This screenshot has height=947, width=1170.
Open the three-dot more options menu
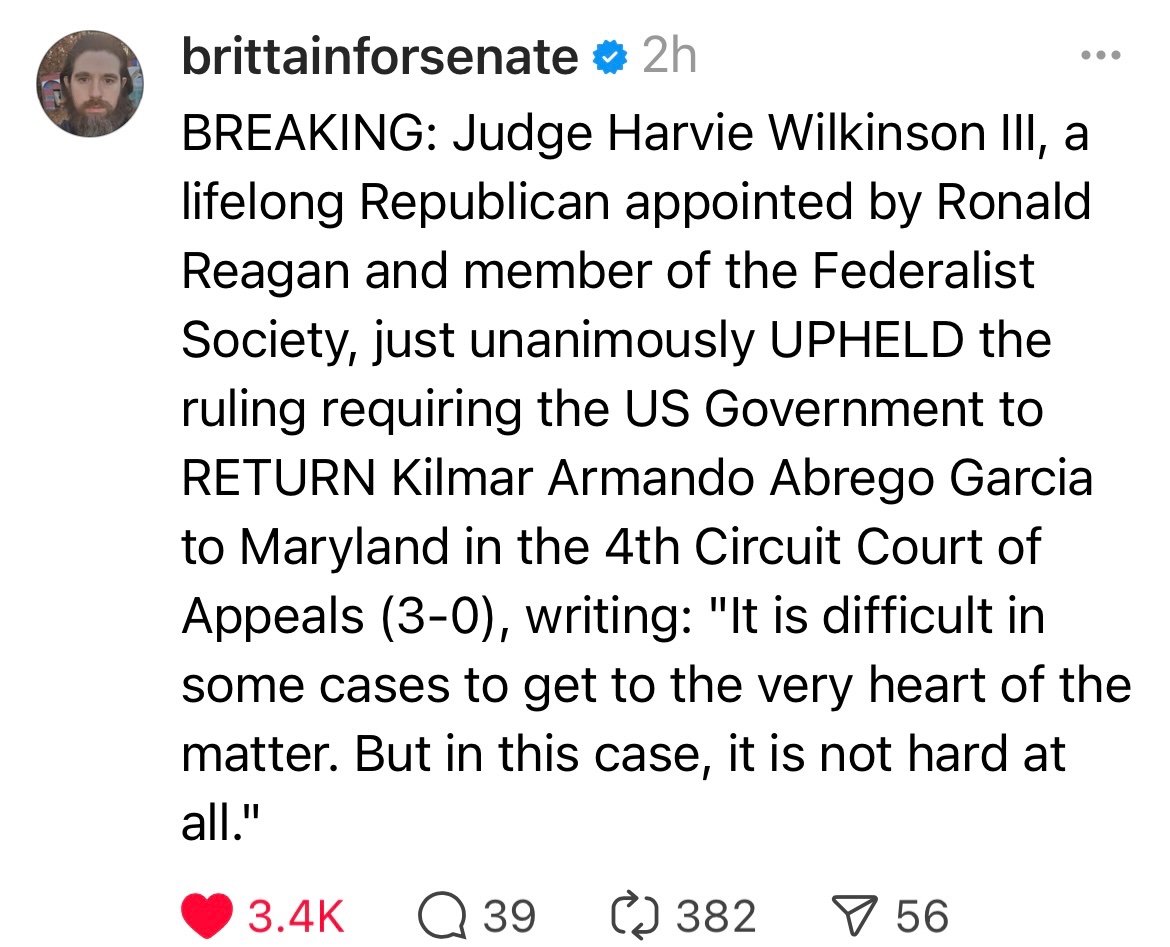pyautogui.click(x=1103, y=56)
